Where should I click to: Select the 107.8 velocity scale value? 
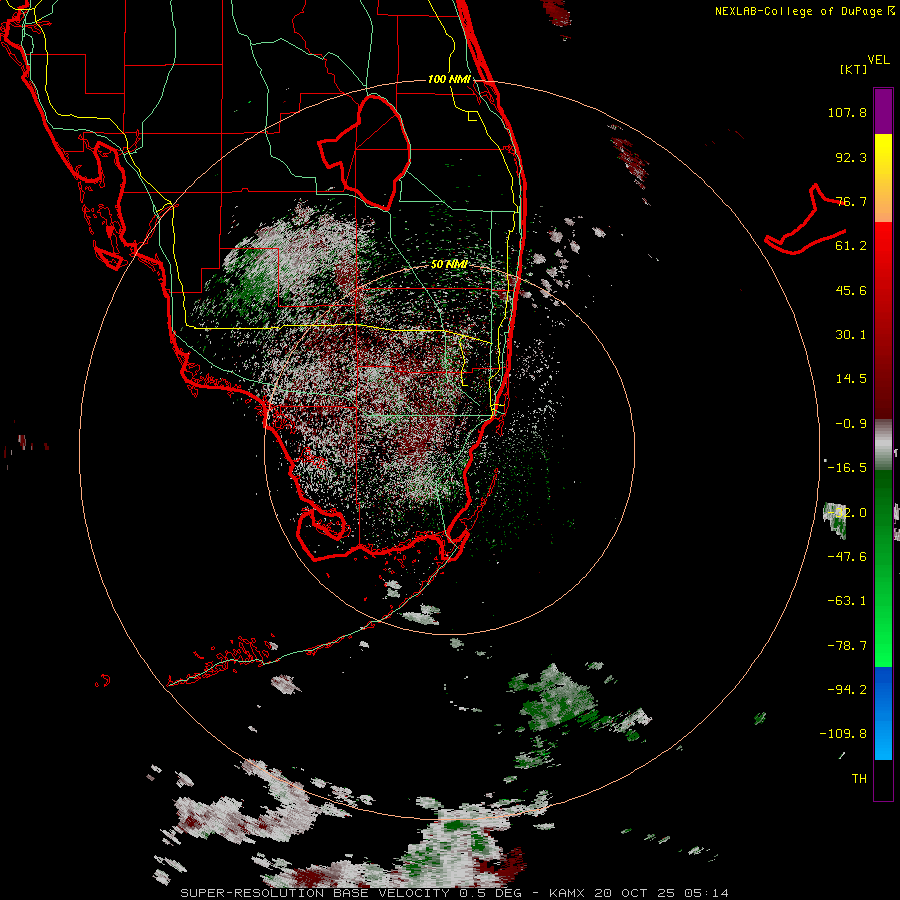pos(847,112)
